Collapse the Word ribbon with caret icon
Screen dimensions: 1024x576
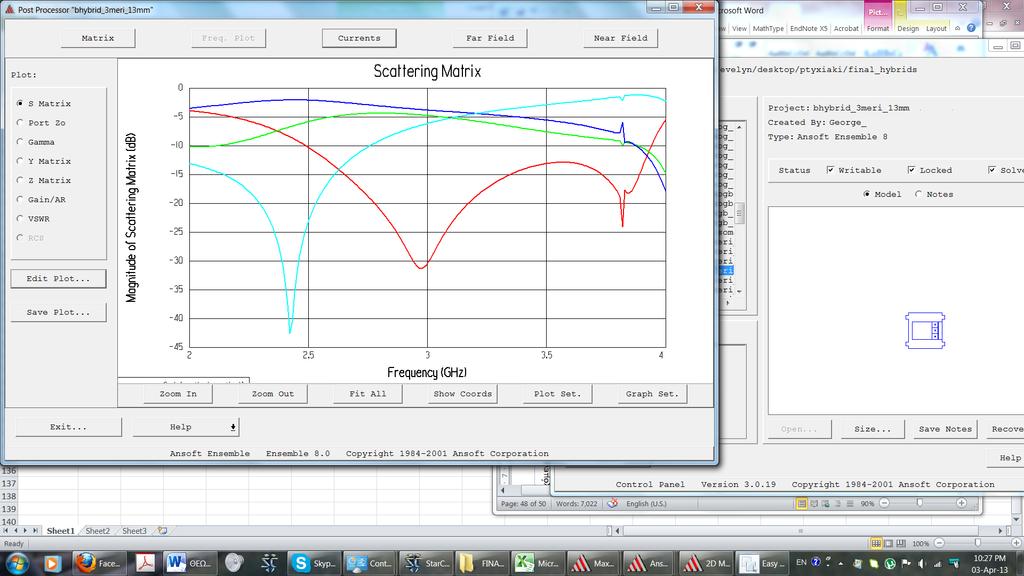[957, 28]
